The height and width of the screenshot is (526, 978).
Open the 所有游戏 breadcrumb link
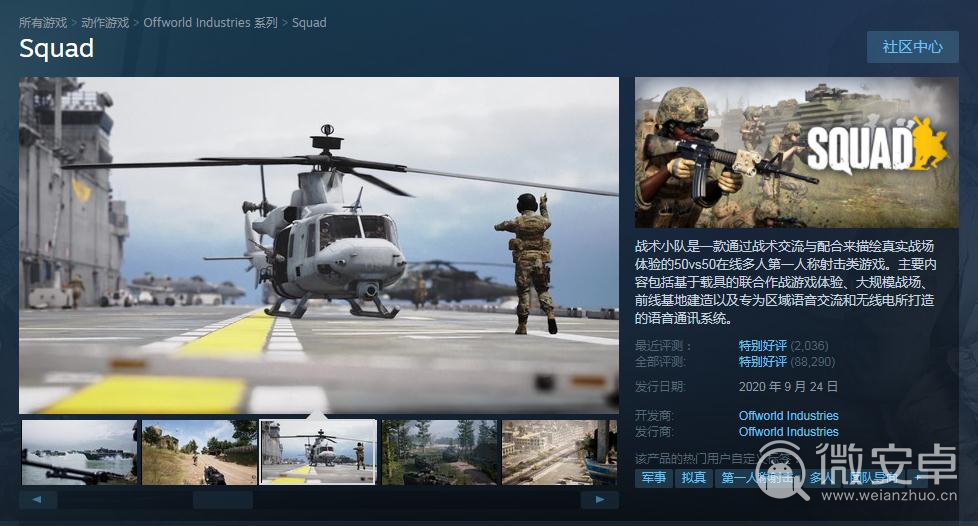click(42, 22)
